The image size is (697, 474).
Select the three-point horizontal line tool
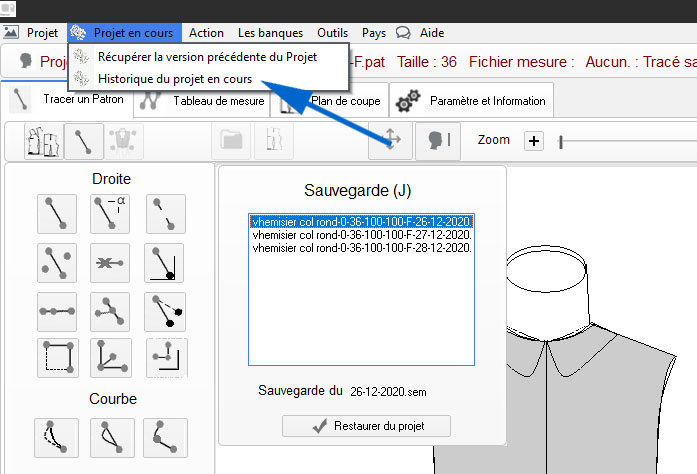(56, 311)
